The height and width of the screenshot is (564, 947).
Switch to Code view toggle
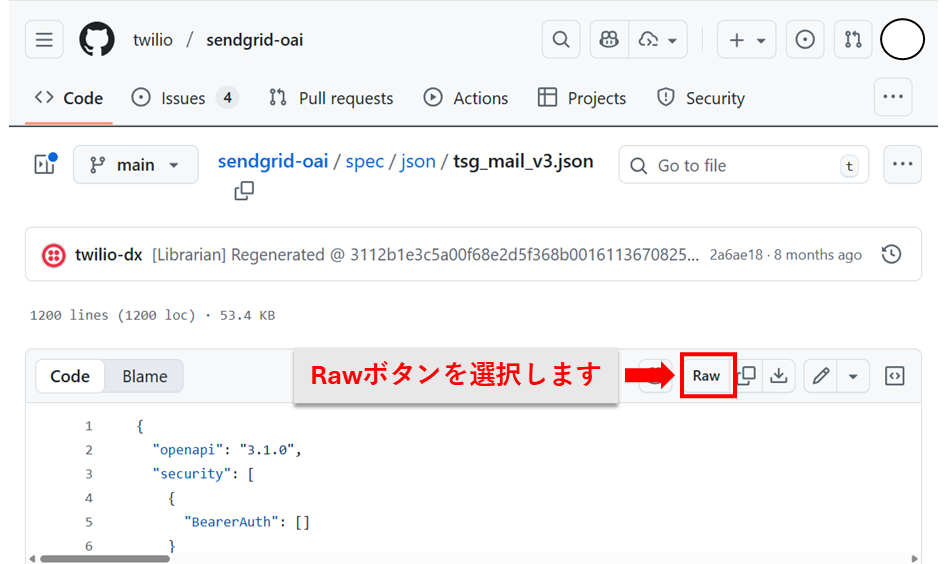coord(70,376)
